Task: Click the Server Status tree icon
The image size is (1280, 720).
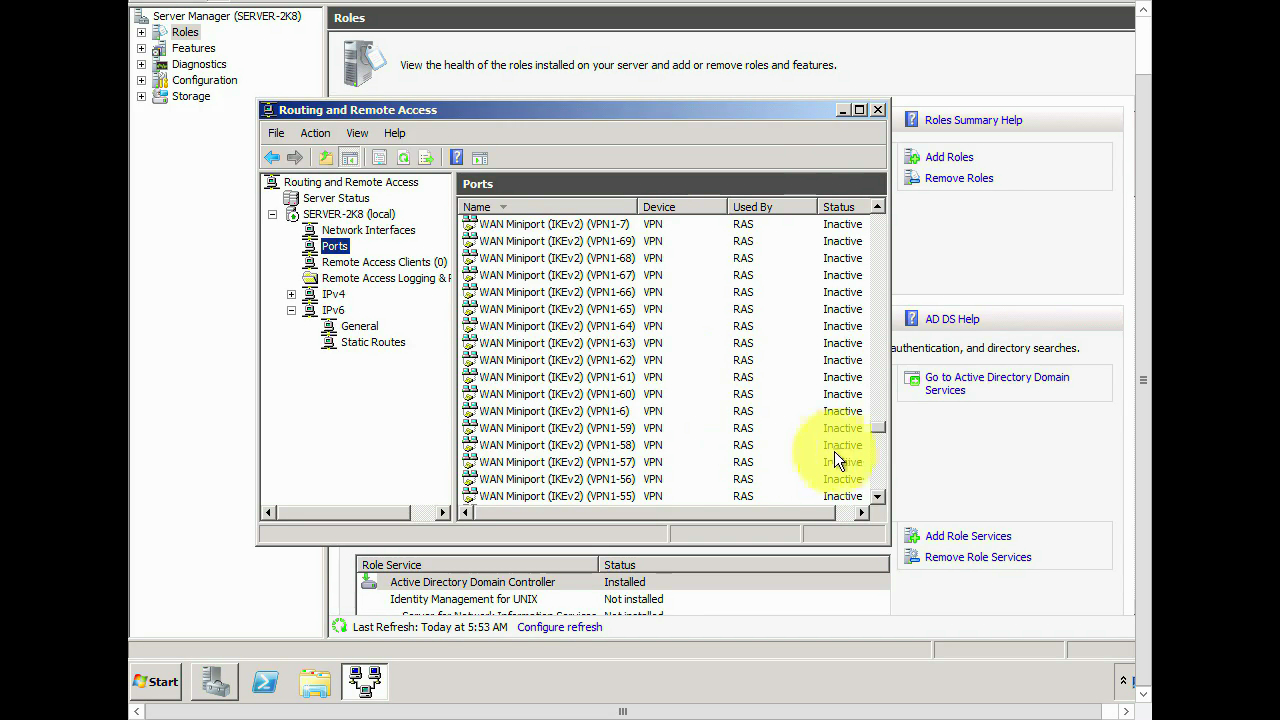Action: pos(291,198)
